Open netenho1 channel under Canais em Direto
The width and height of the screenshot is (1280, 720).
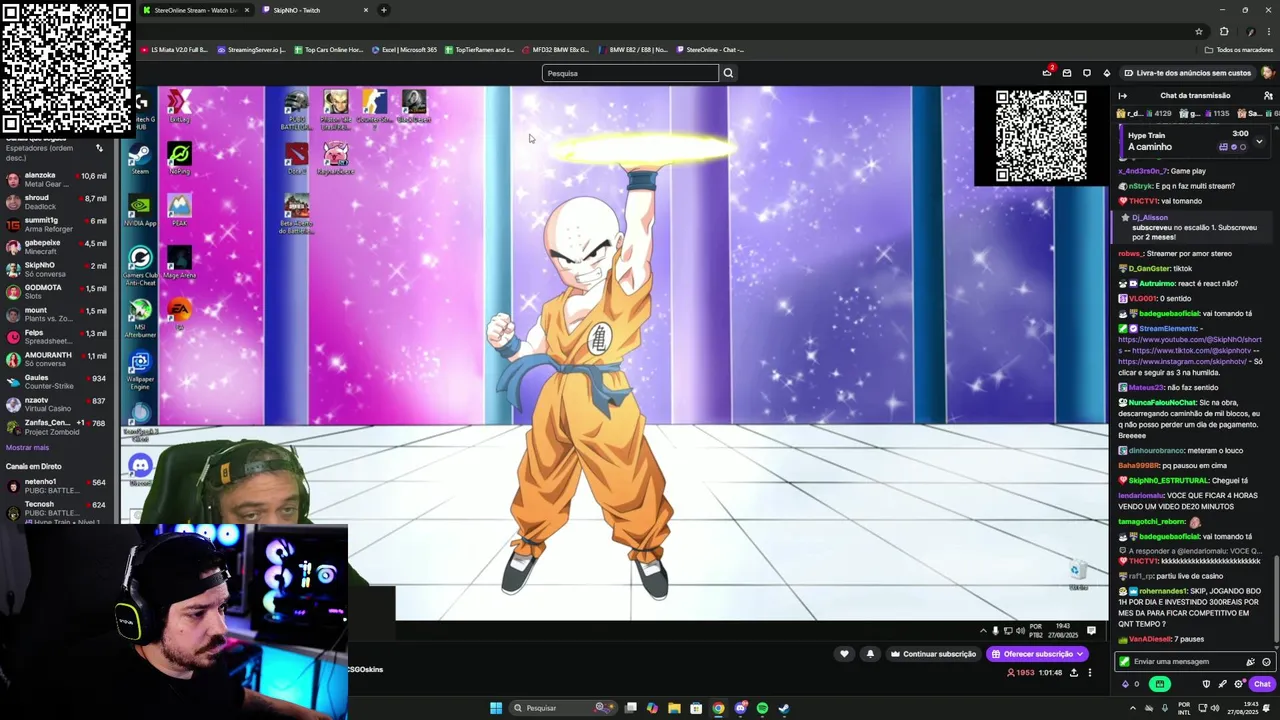(x=58, y=486)
